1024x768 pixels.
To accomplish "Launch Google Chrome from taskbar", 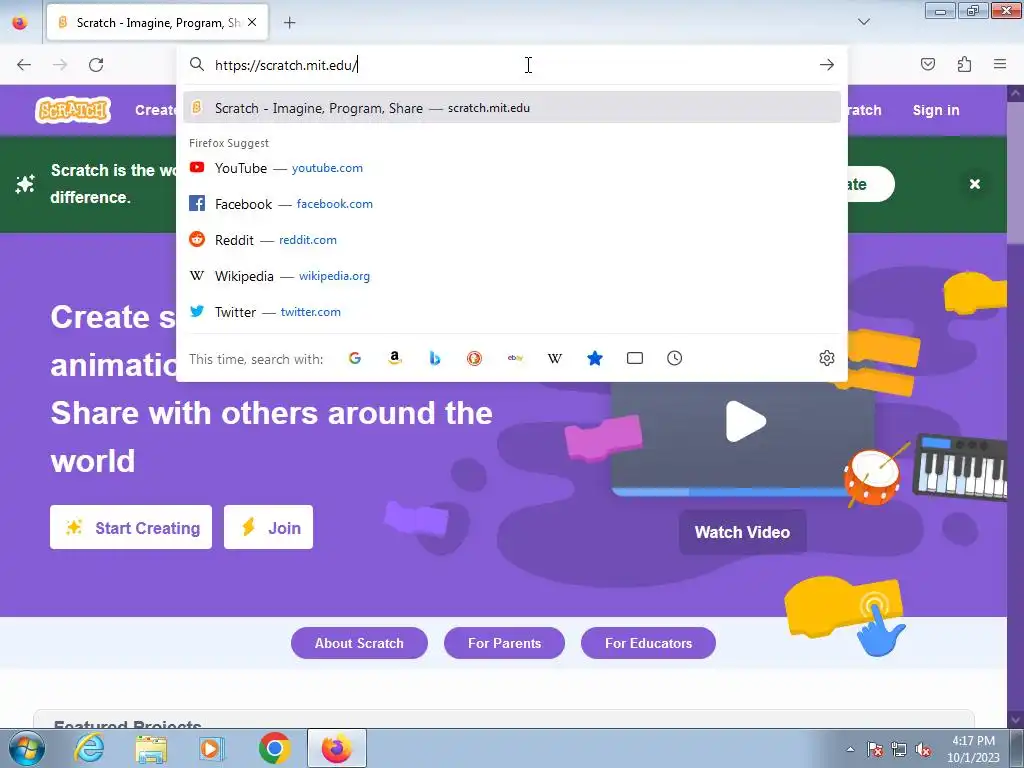I will click(274, 748).
